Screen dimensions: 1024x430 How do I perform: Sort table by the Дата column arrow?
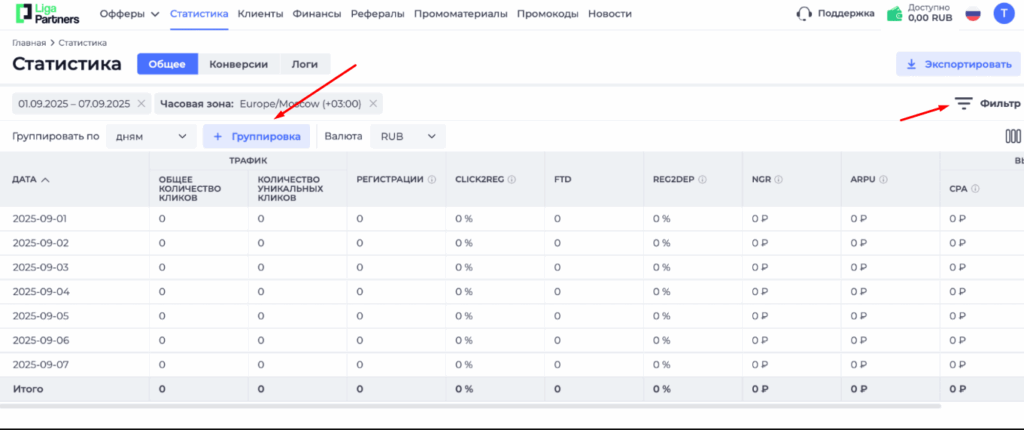tap(45, 180)
